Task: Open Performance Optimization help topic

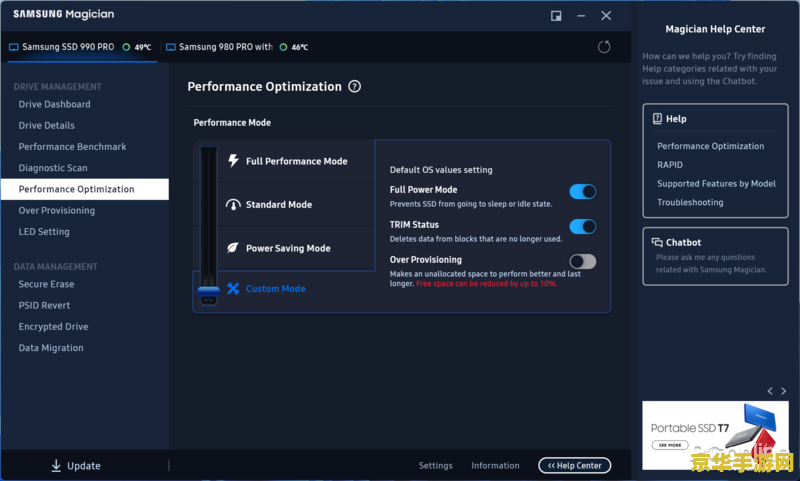Action: pyautogui.click(x=710, y=146)
